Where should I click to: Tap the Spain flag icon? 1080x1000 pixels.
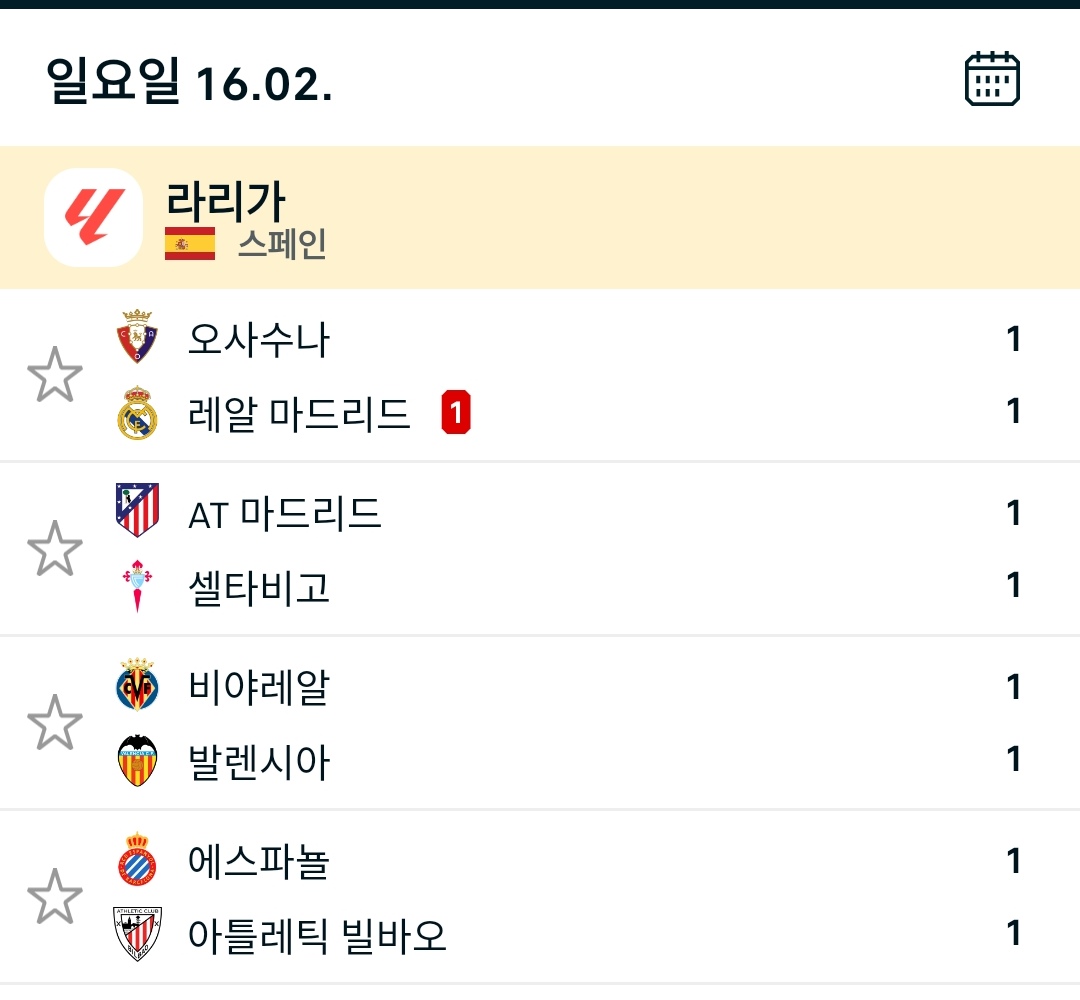[x=190, y=243]
